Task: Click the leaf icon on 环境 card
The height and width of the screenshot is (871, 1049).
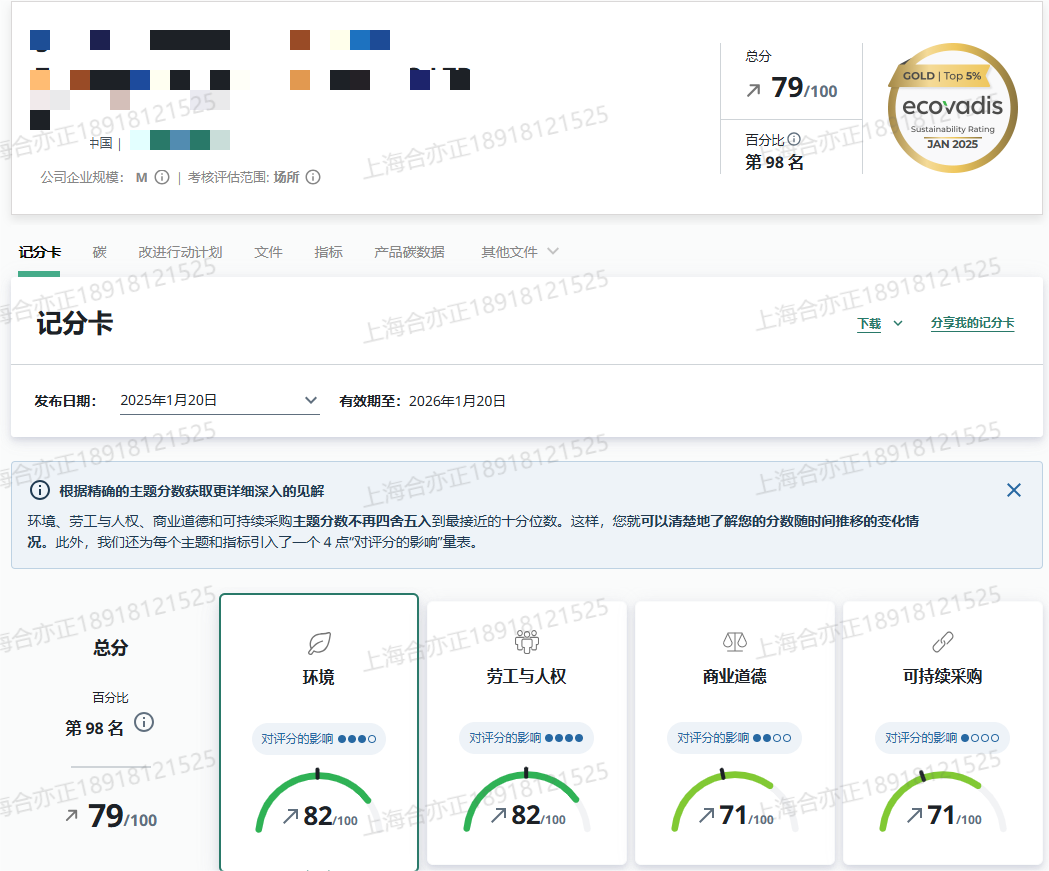Action: tap(319, 642)
